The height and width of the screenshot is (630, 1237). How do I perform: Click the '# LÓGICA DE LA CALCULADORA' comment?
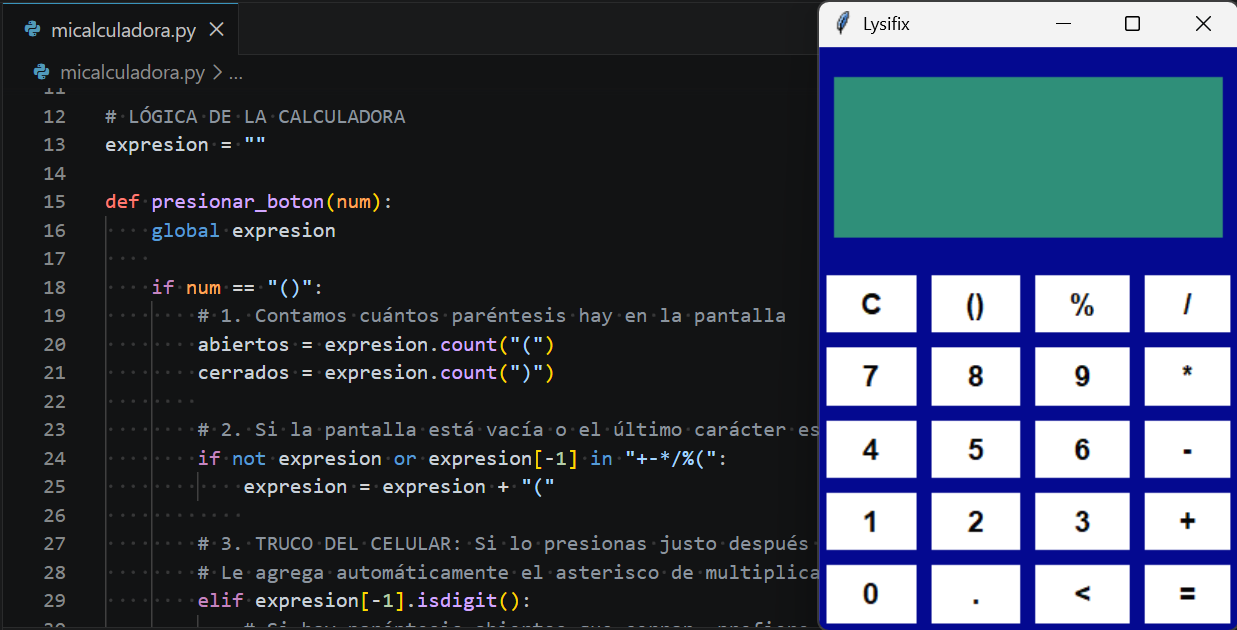tap(255, 117)
